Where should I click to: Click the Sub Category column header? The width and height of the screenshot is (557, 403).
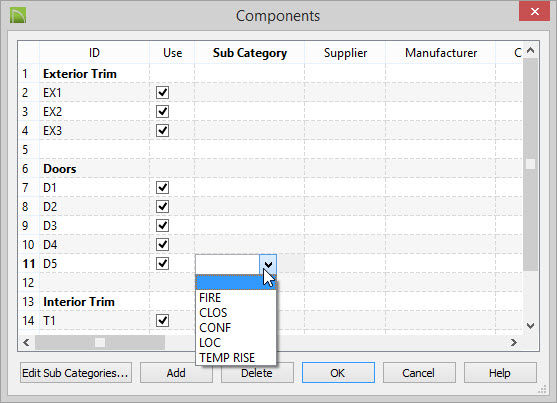click(x=250, y=53)
